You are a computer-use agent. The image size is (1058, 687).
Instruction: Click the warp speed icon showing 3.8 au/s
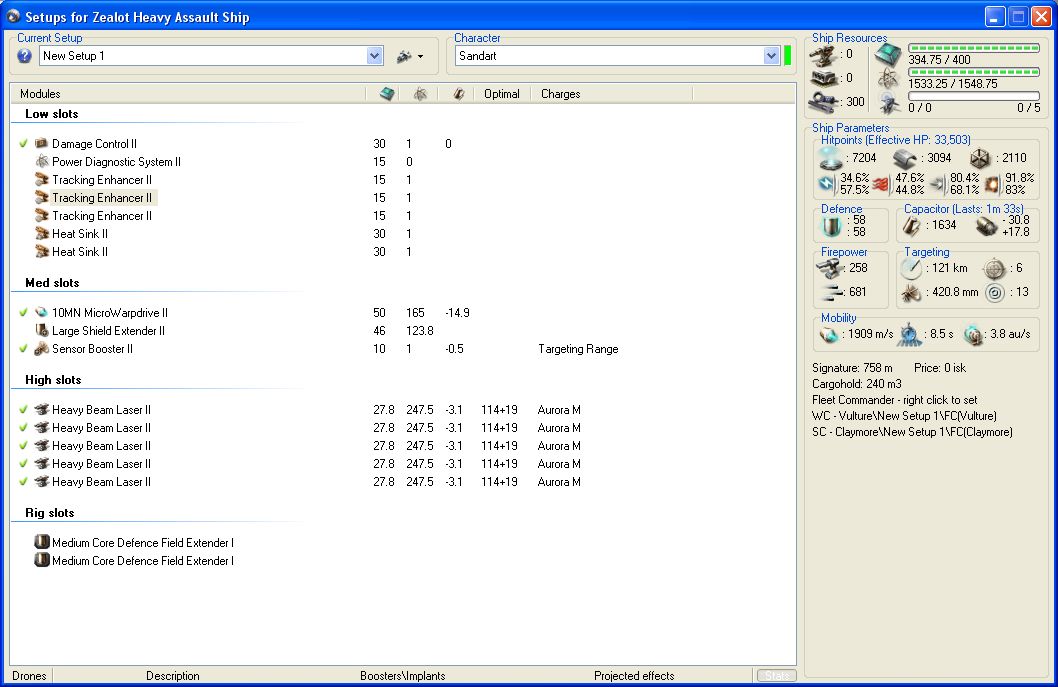tap(973, 335)
